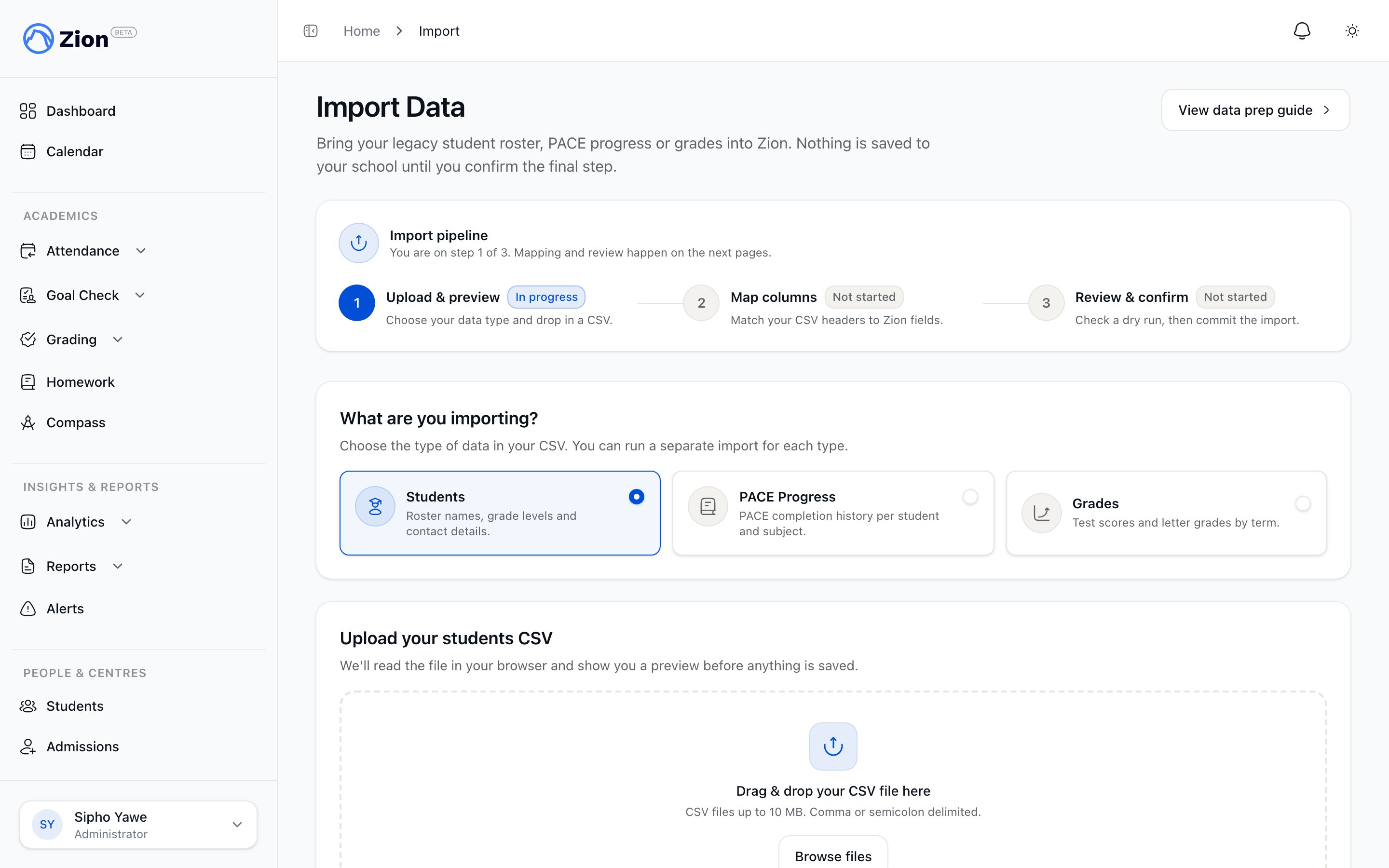Click step 1 circle Upload & preview
Screen dimensions: 1389x868
point(357,302)
